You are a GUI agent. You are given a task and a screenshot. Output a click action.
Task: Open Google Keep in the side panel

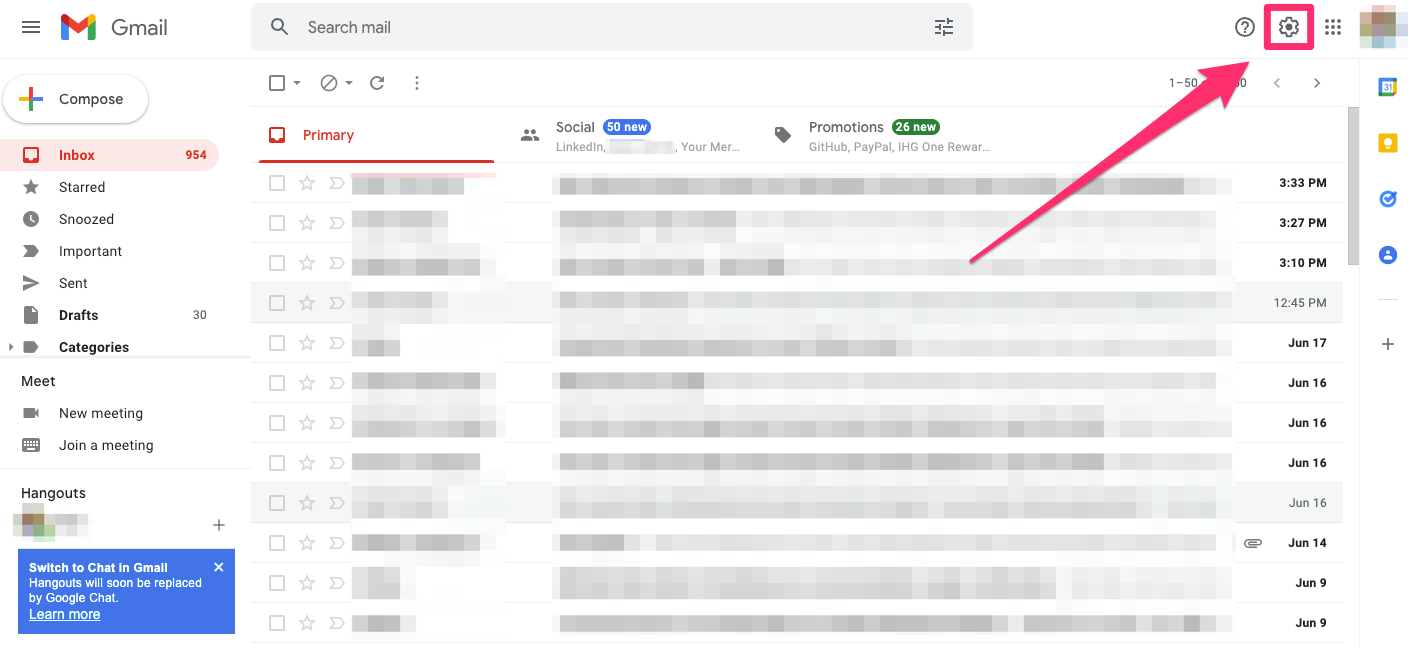(x=1387, y=142)
